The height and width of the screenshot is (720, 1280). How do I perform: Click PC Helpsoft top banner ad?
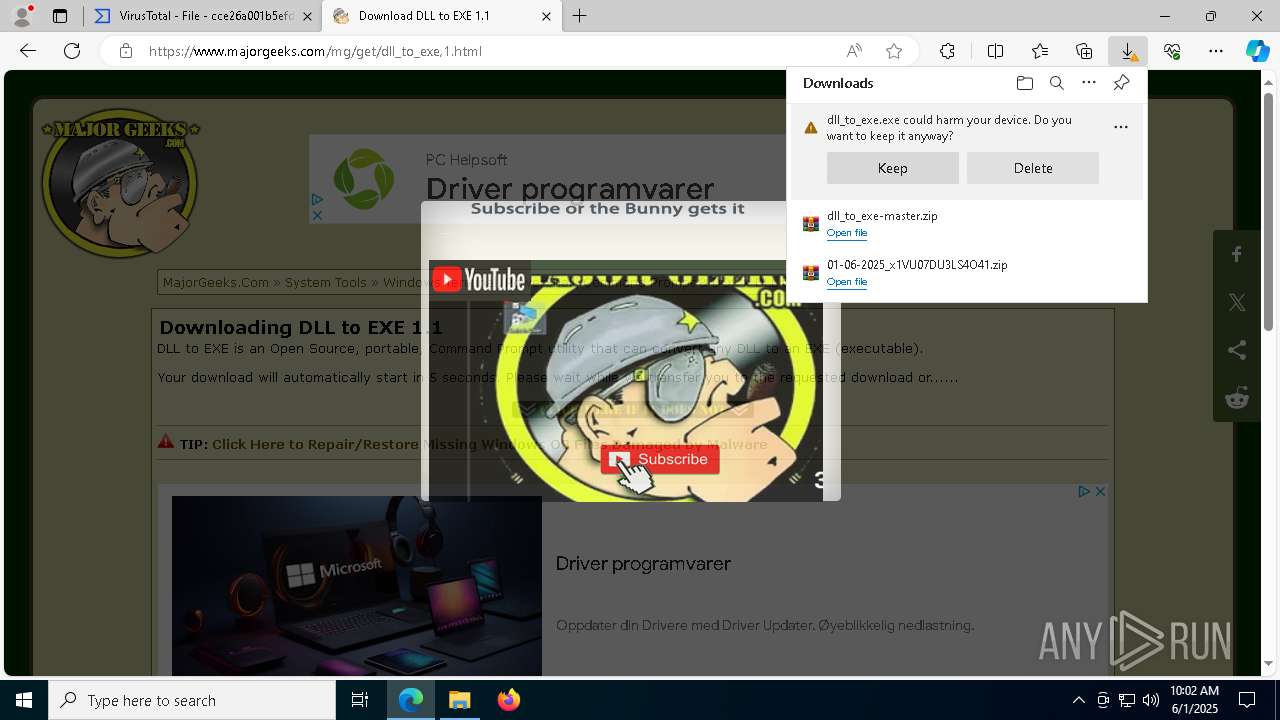(548, 179)
